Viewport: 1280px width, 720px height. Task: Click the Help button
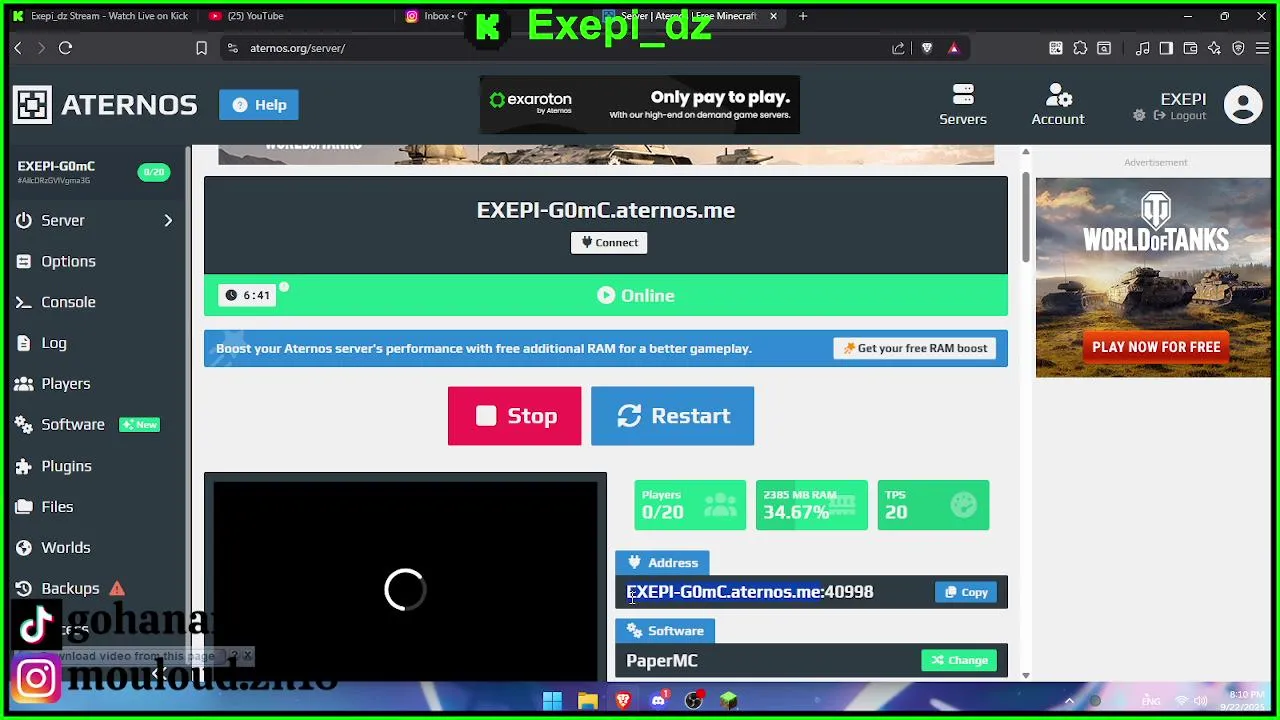coord(259,105)
